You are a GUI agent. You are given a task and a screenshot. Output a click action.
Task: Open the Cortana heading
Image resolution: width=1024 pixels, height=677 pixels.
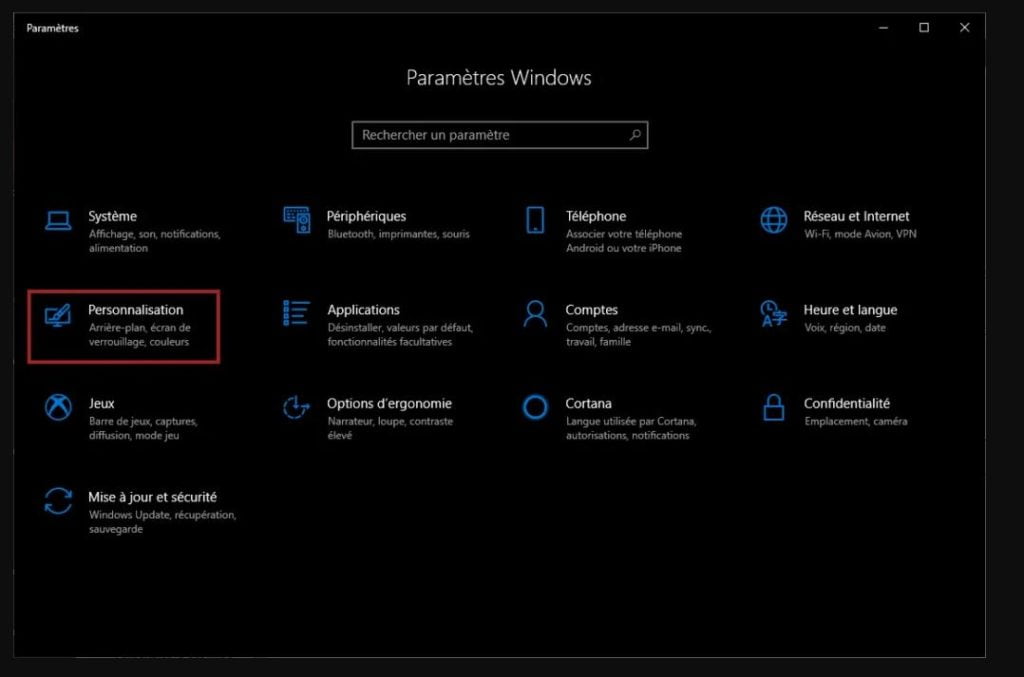click(x=588, y=403)
